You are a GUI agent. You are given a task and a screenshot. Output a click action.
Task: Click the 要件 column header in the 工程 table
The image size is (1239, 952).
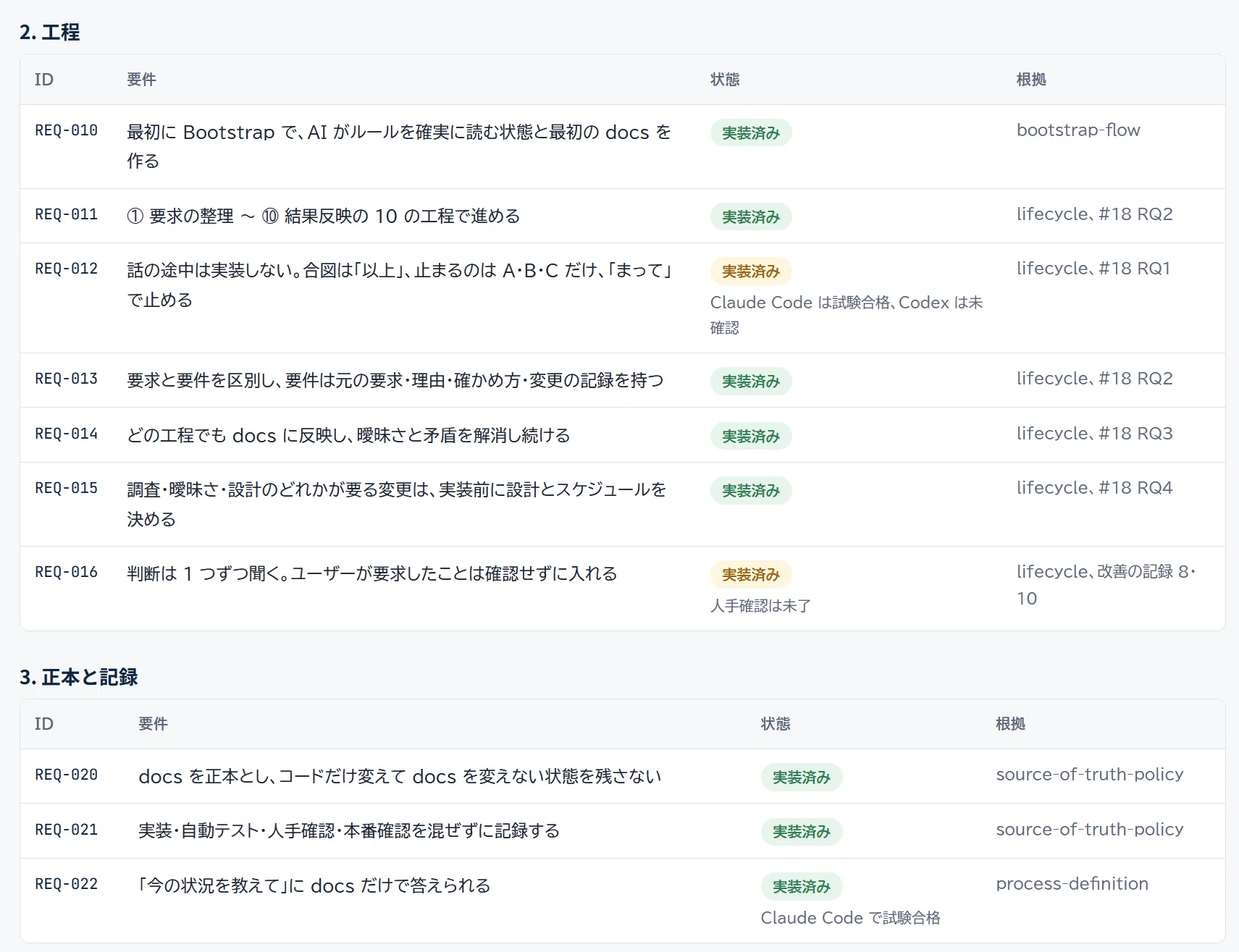click(x=141, y=80)
